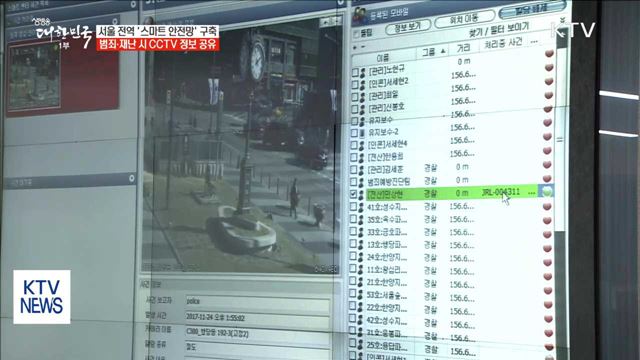Click the JRL-004311 case number
Screen dimensions: 640x360
(x=501, y=192)
